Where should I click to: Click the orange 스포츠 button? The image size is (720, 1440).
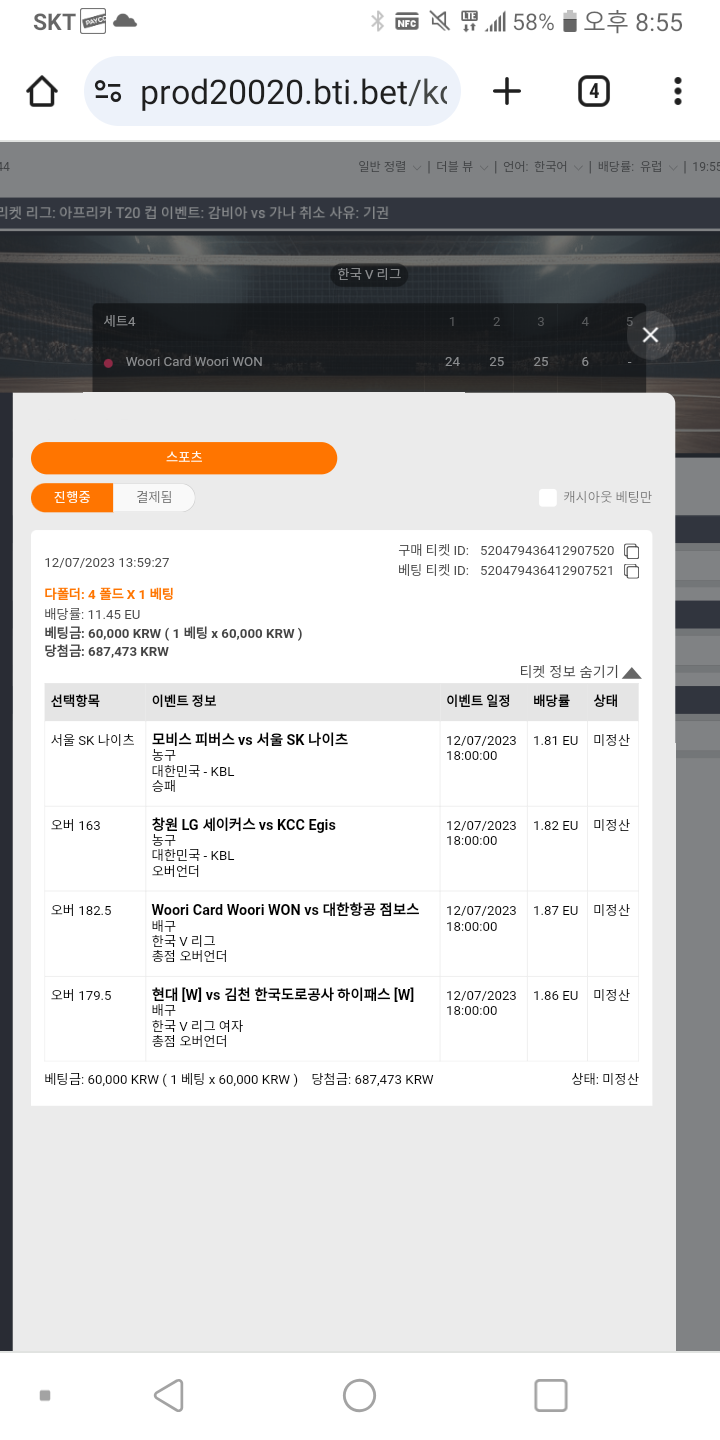pos(184,458)
